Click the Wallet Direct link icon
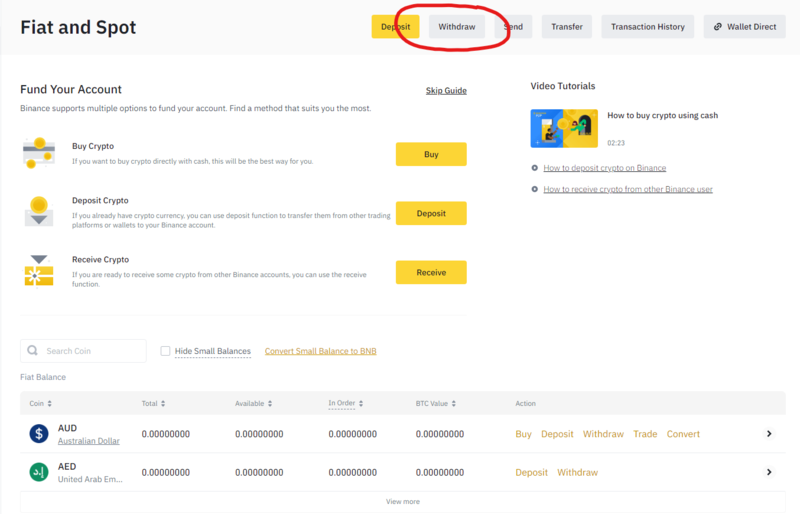 (x=717, y=27)
